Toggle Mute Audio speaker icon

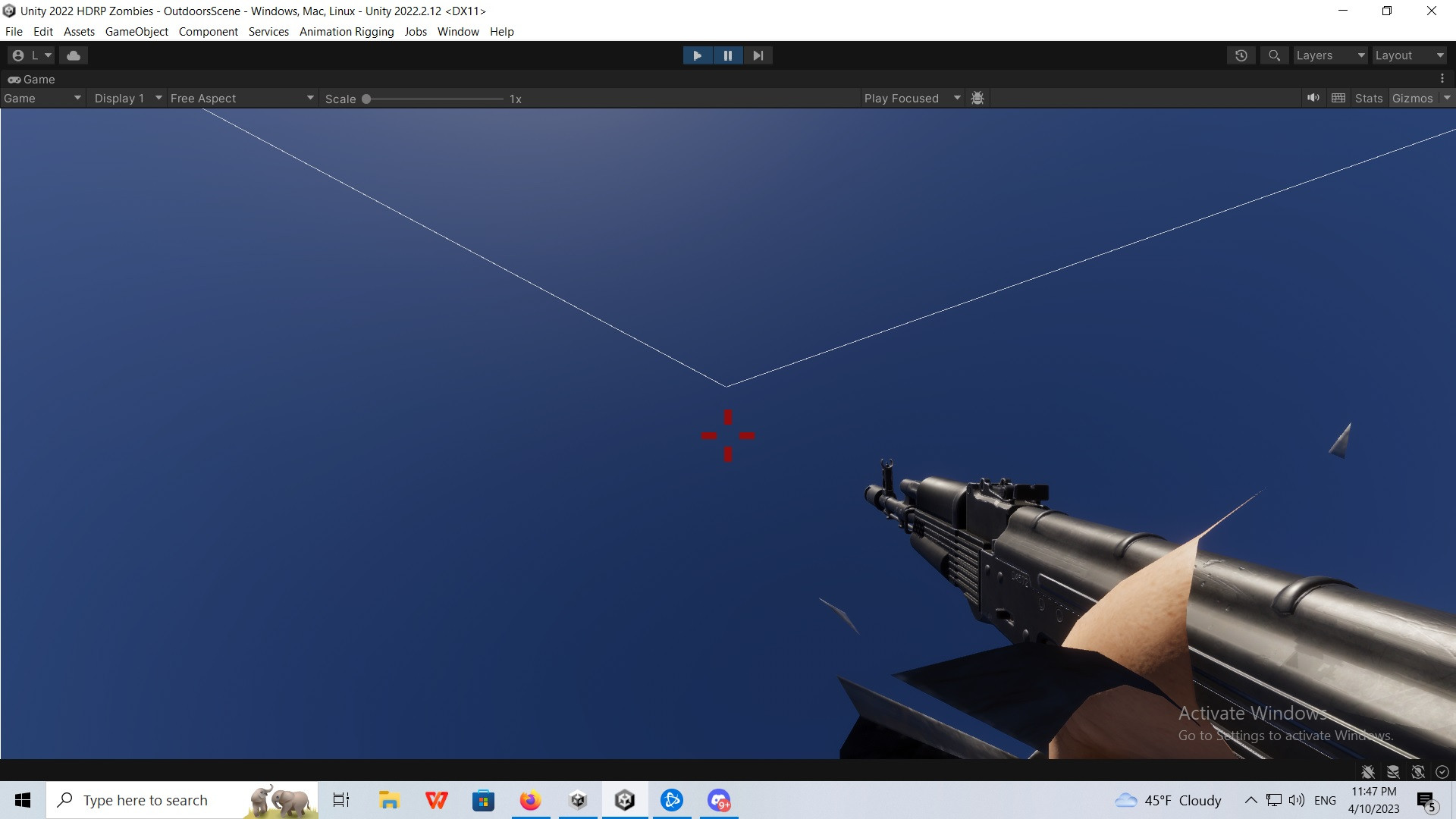coord(1313,98)
